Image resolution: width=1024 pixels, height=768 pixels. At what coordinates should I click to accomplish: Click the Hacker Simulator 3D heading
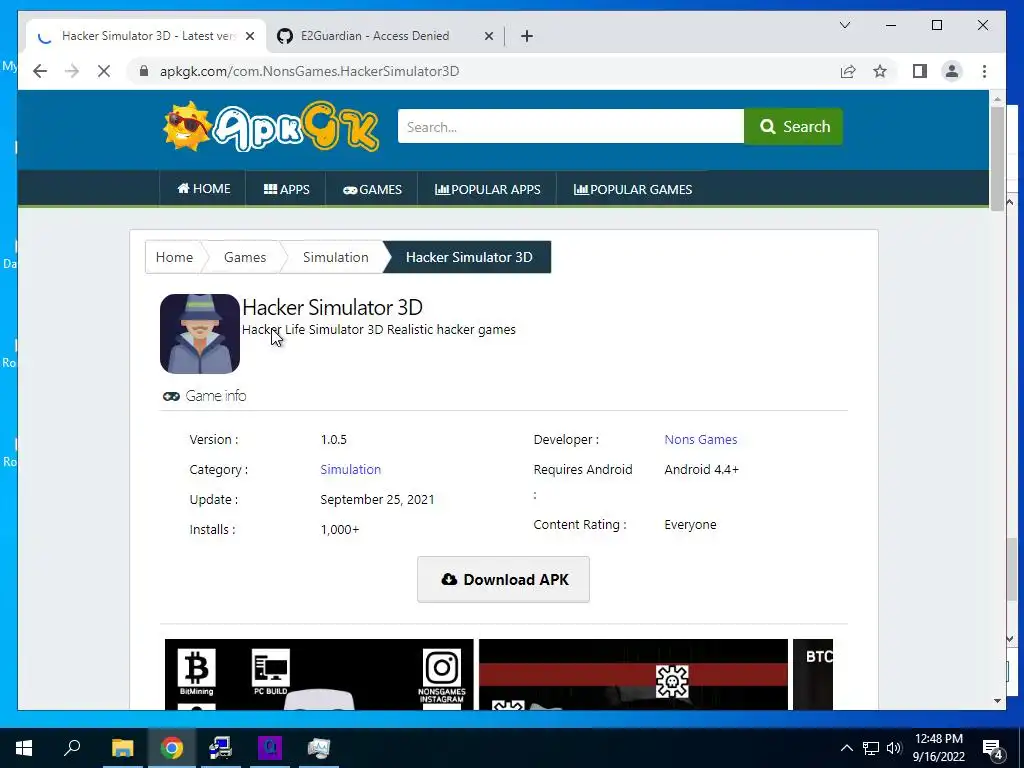(332, 307)
